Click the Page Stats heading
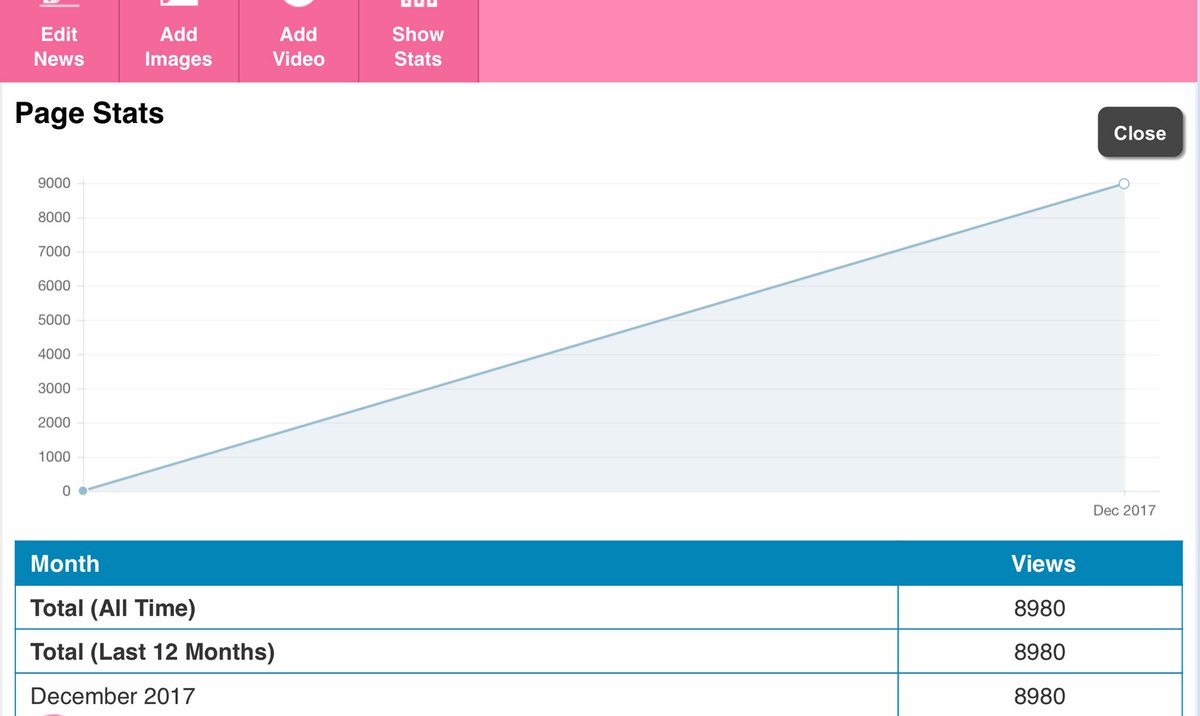The width and height of the screenshot is (1200, 716). [90, 114]
